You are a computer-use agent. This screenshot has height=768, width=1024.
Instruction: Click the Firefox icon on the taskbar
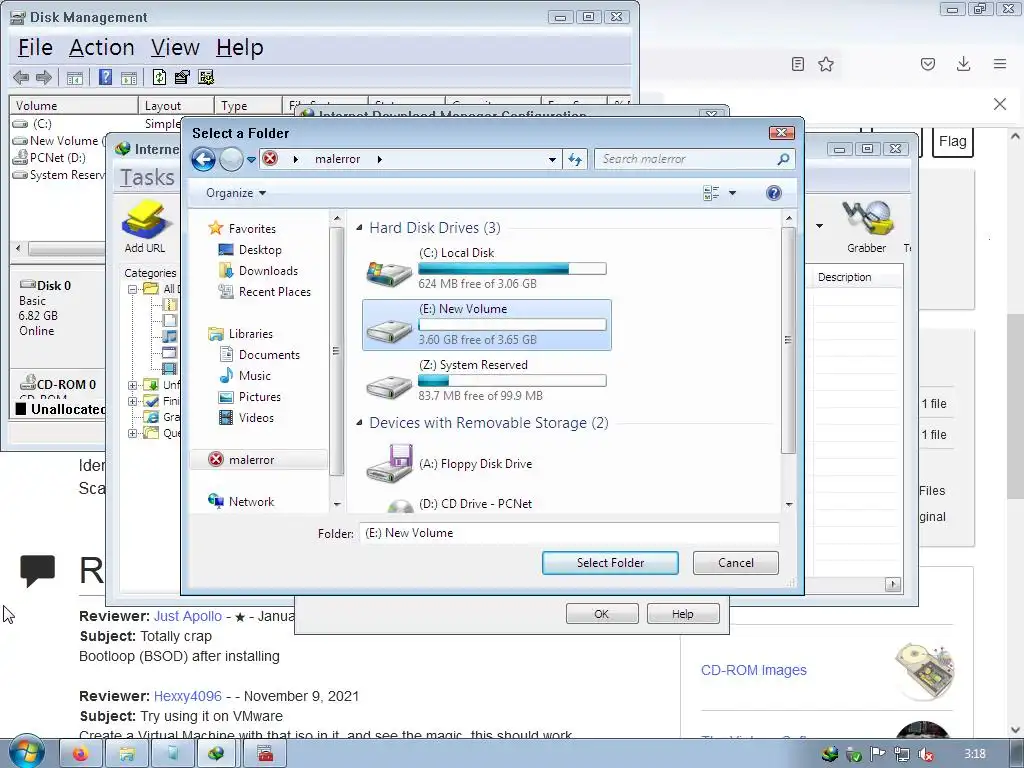(x=80, y=754)
